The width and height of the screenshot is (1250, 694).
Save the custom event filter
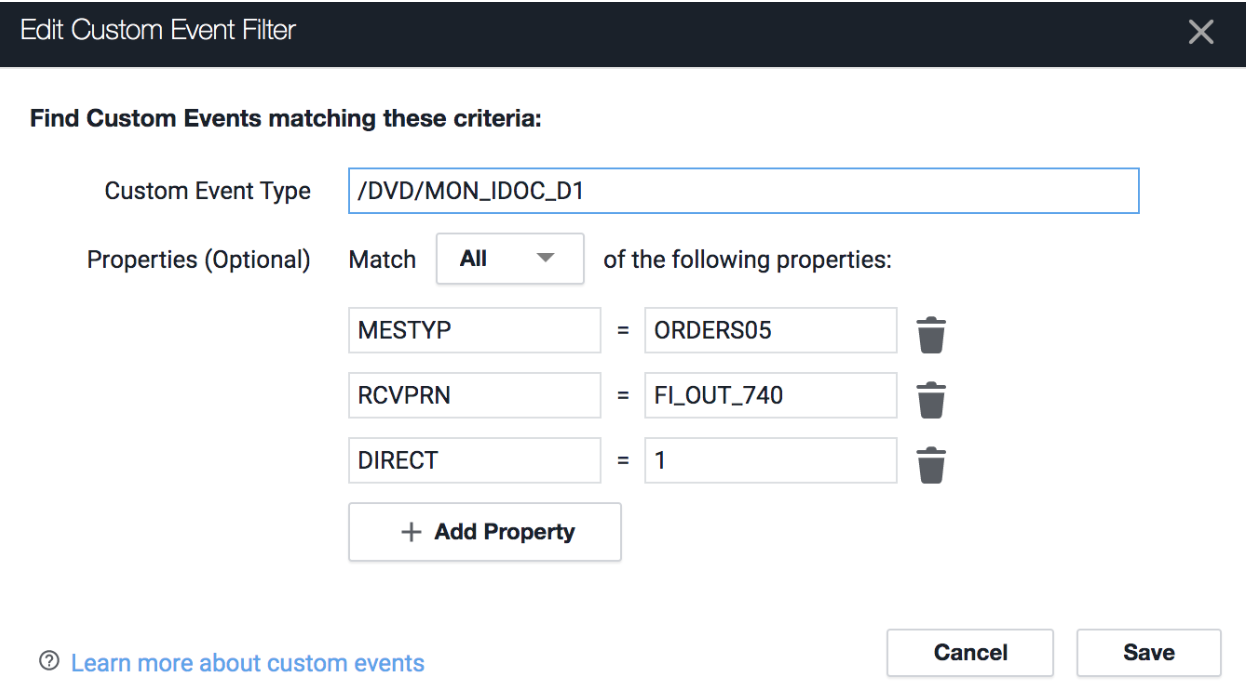tap(1148, 653)
